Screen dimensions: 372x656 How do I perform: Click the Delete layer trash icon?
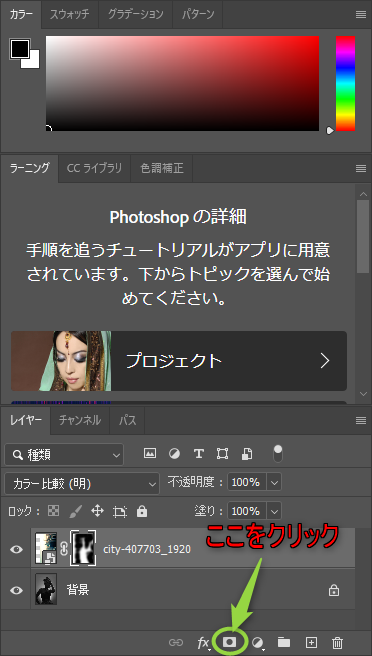tap(337, 642)
